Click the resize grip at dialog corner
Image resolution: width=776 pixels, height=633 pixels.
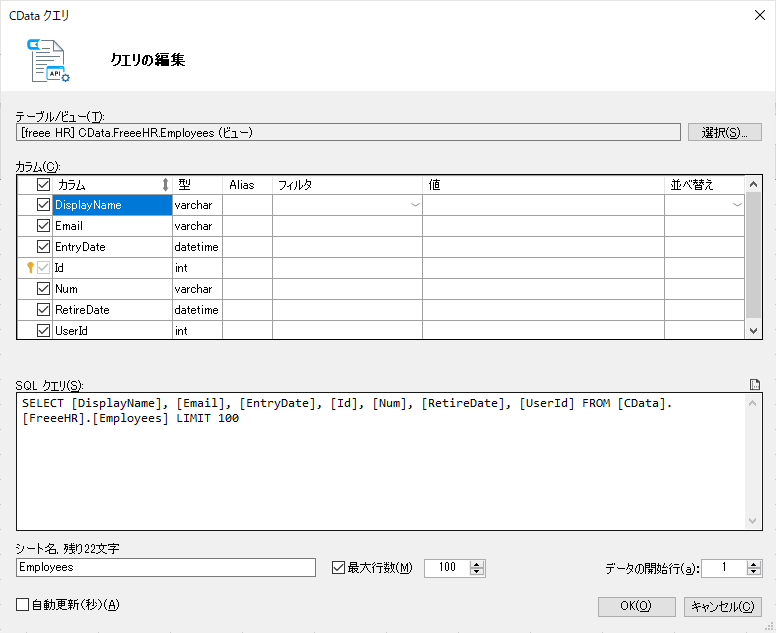coord(769,627)
